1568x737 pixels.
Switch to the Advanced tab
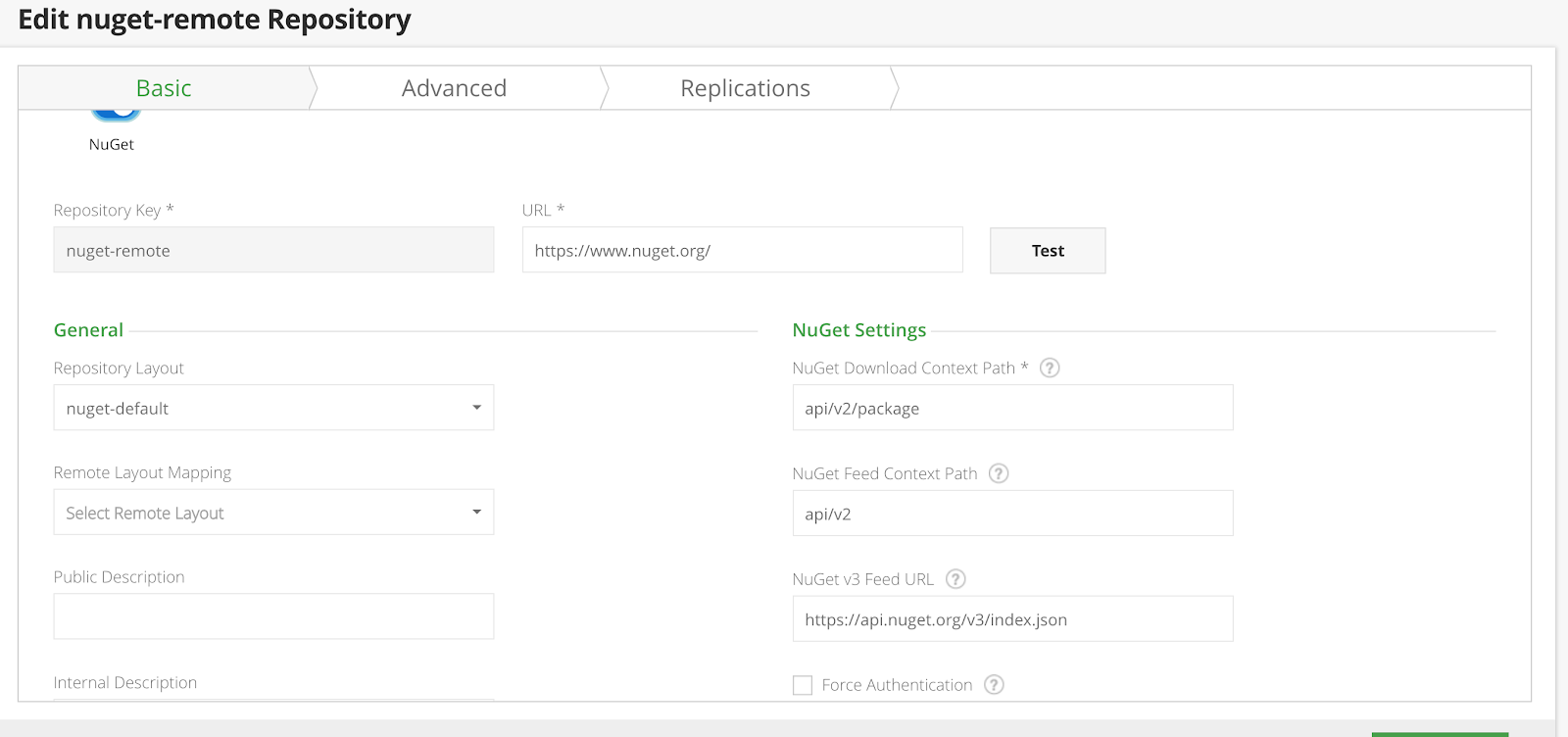point(454,88)
